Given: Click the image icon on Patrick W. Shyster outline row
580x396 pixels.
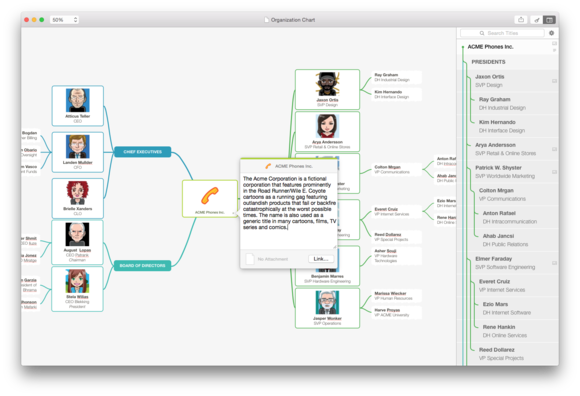Looking at the screenshot, I should [554, 172].
